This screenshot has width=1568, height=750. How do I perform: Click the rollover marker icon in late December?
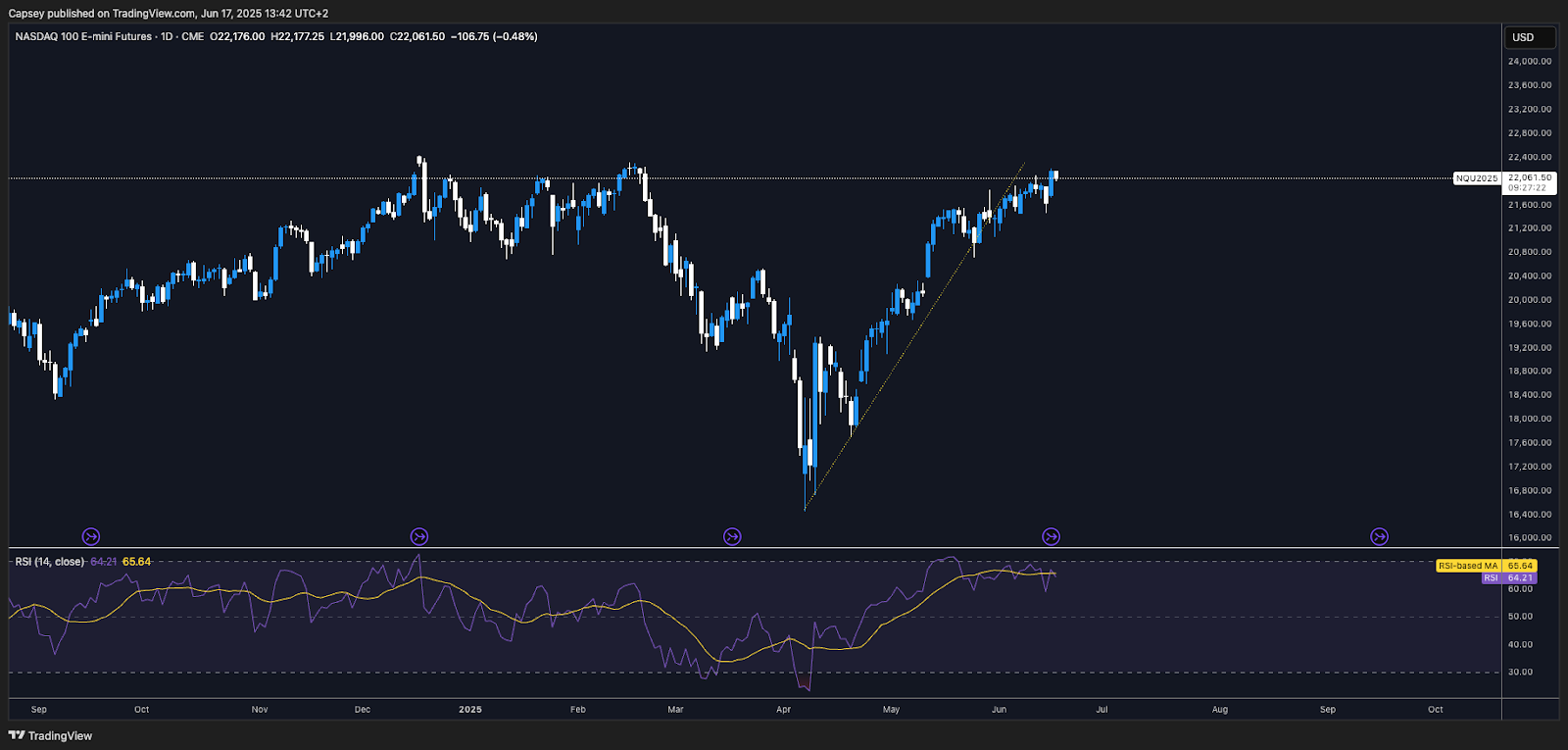pyautogui.click(x=419, y=536)
